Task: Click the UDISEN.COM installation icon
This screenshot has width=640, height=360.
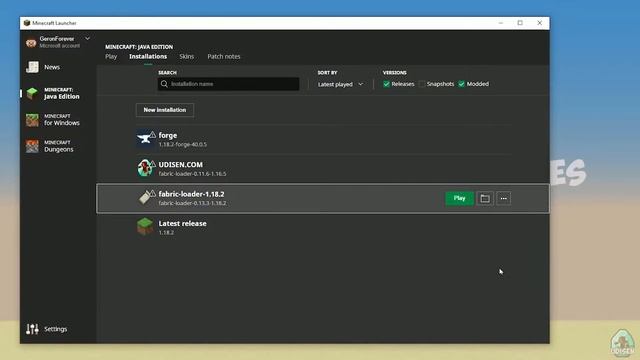Action: (x=145, y=168)
